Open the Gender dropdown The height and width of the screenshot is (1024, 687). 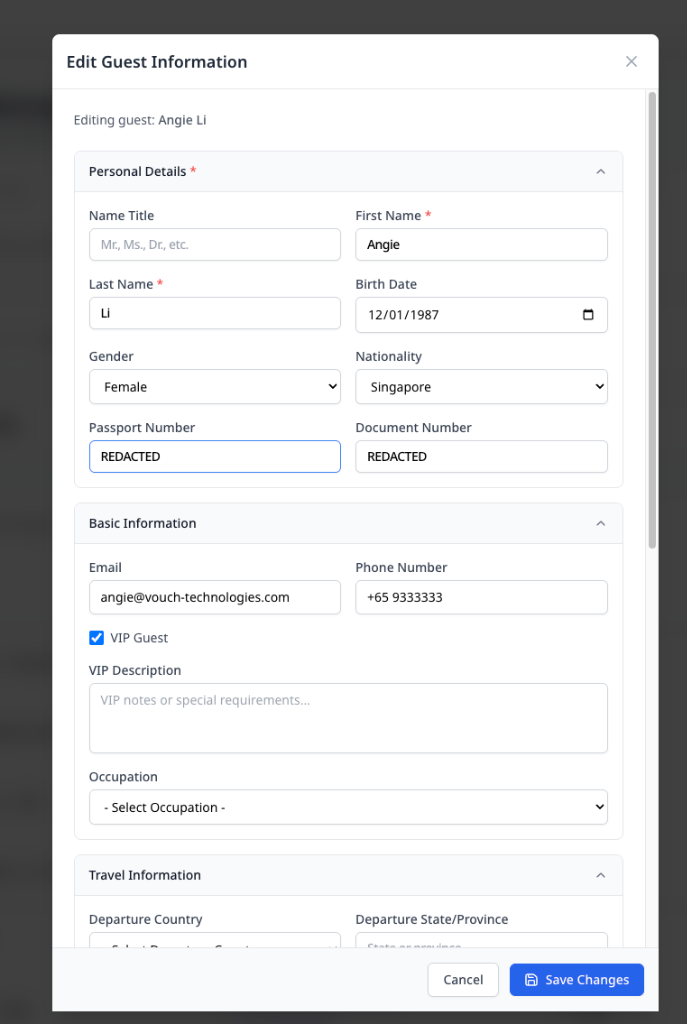(x=215, y=387)
